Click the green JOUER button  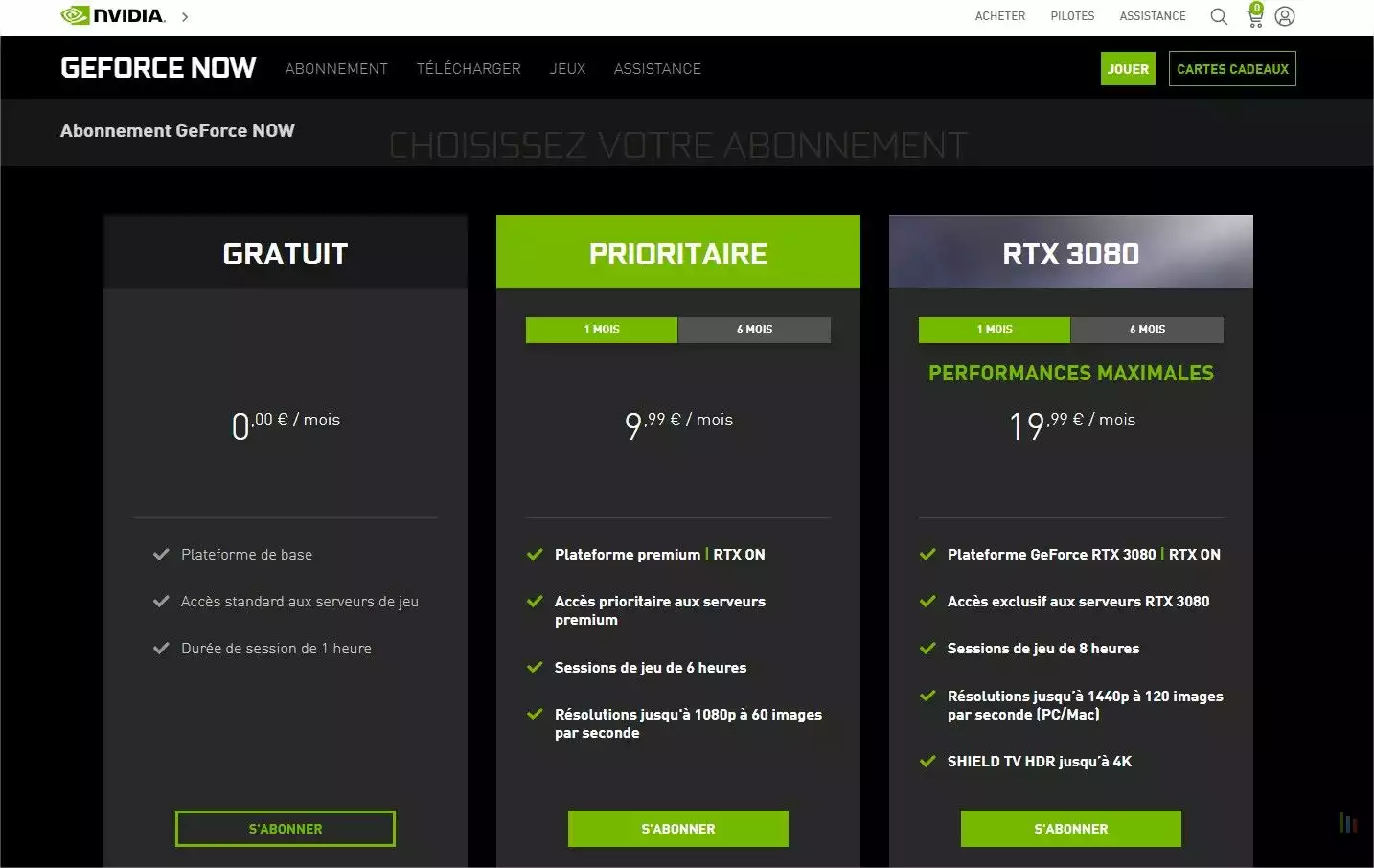point(1128,69)
